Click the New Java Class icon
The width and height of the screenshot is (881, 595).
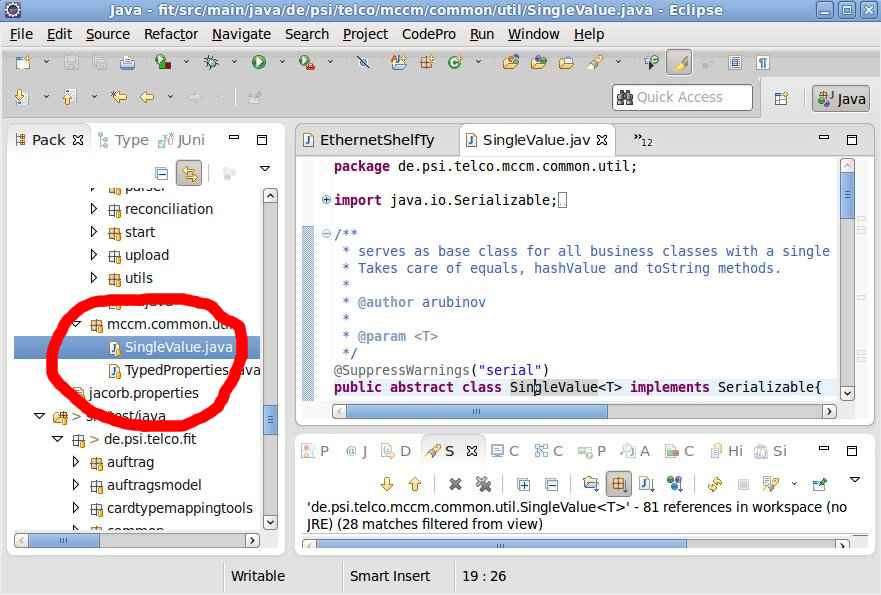(455, 62)
